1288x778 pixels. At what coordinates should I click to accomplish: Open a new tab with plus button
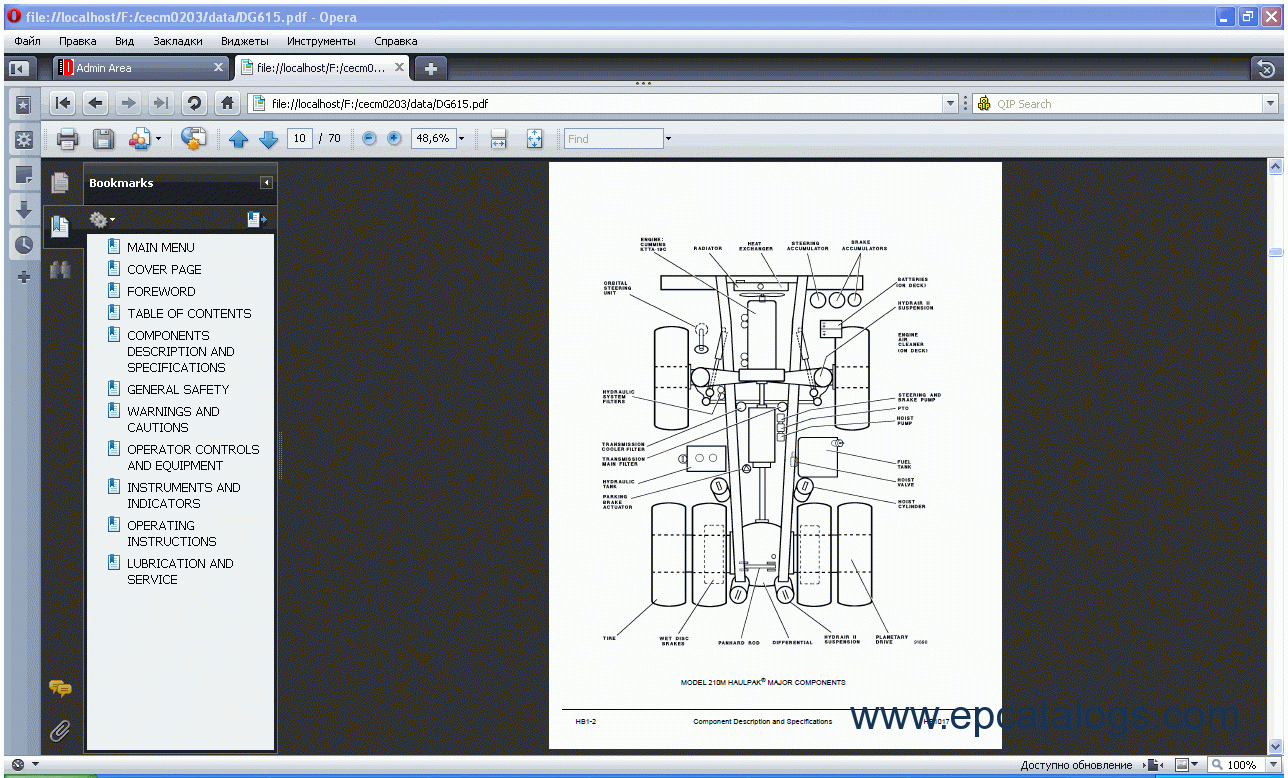430,68
